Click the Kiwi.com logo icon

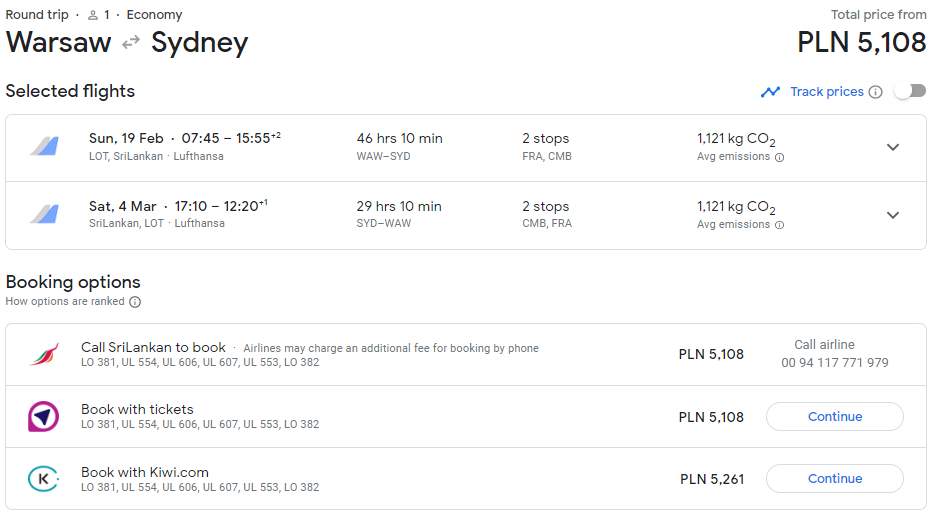click(x=43, y=478)
